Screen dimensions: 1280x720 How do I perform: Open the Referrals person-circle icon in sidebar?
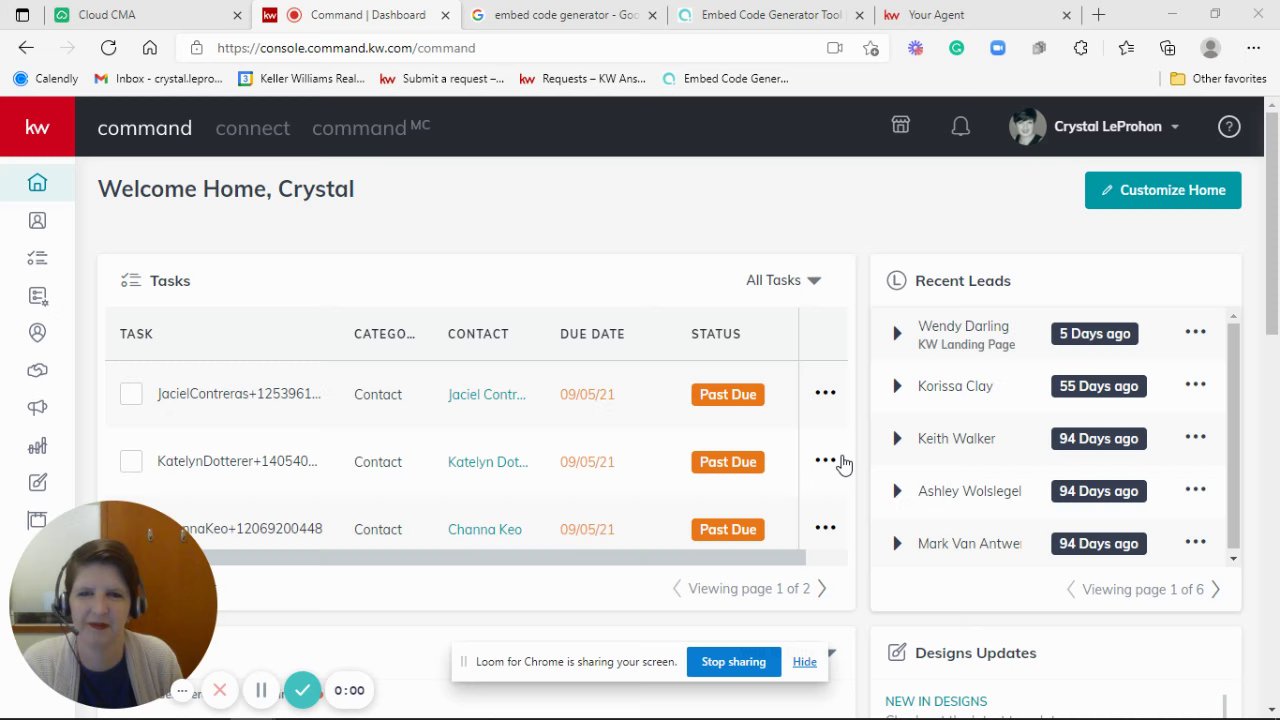[x=37, y=333]
